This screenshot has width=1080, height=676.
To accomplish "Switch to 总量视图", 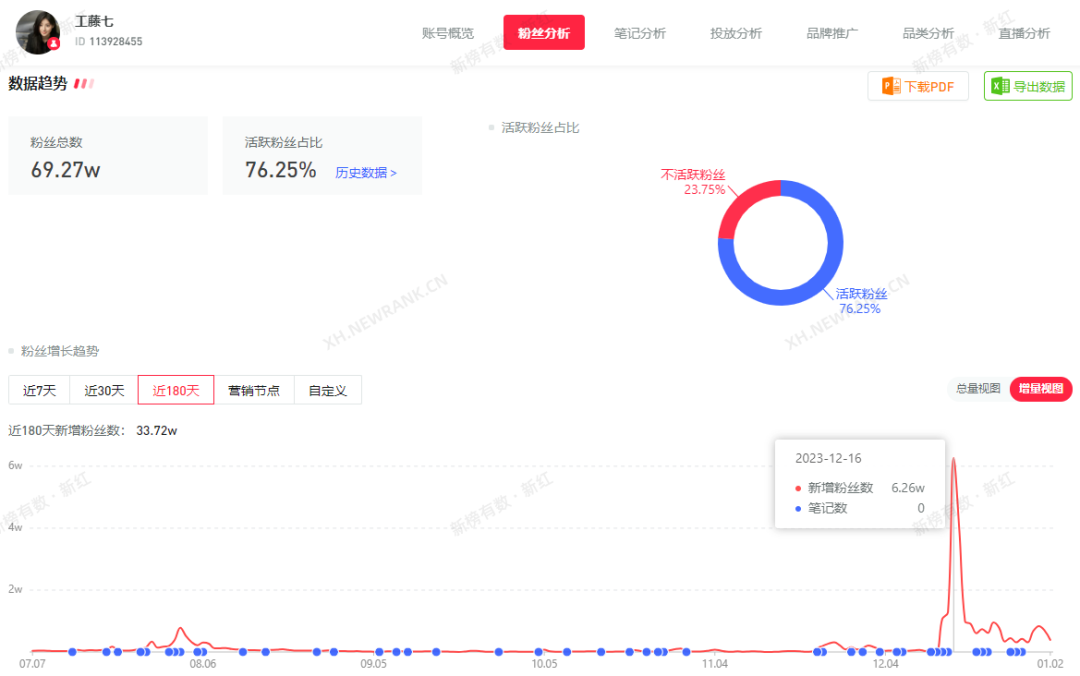I will tap(978, 389).
